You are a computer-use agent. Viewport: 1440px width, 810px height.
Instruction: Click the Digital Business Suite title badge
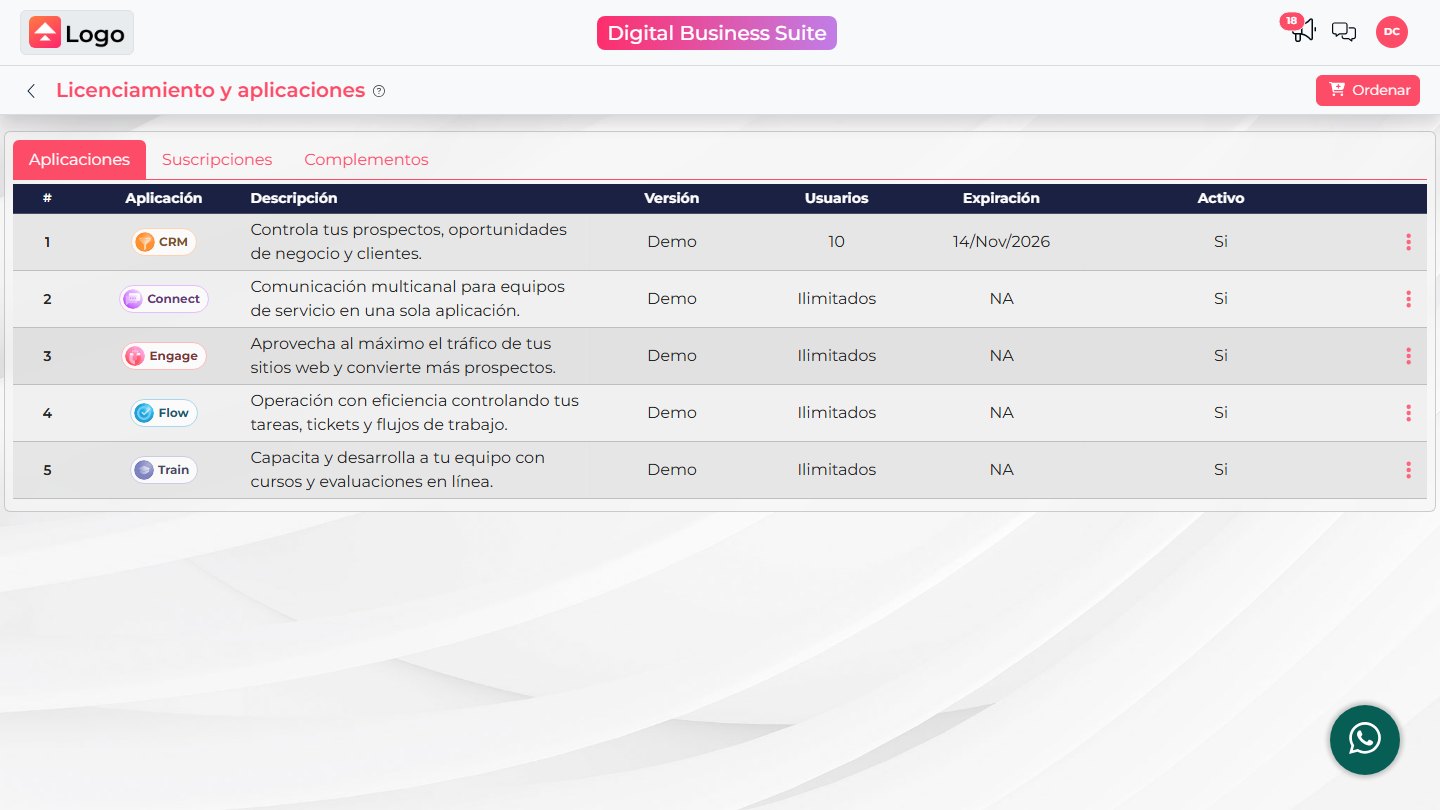(x=717, y=33)
